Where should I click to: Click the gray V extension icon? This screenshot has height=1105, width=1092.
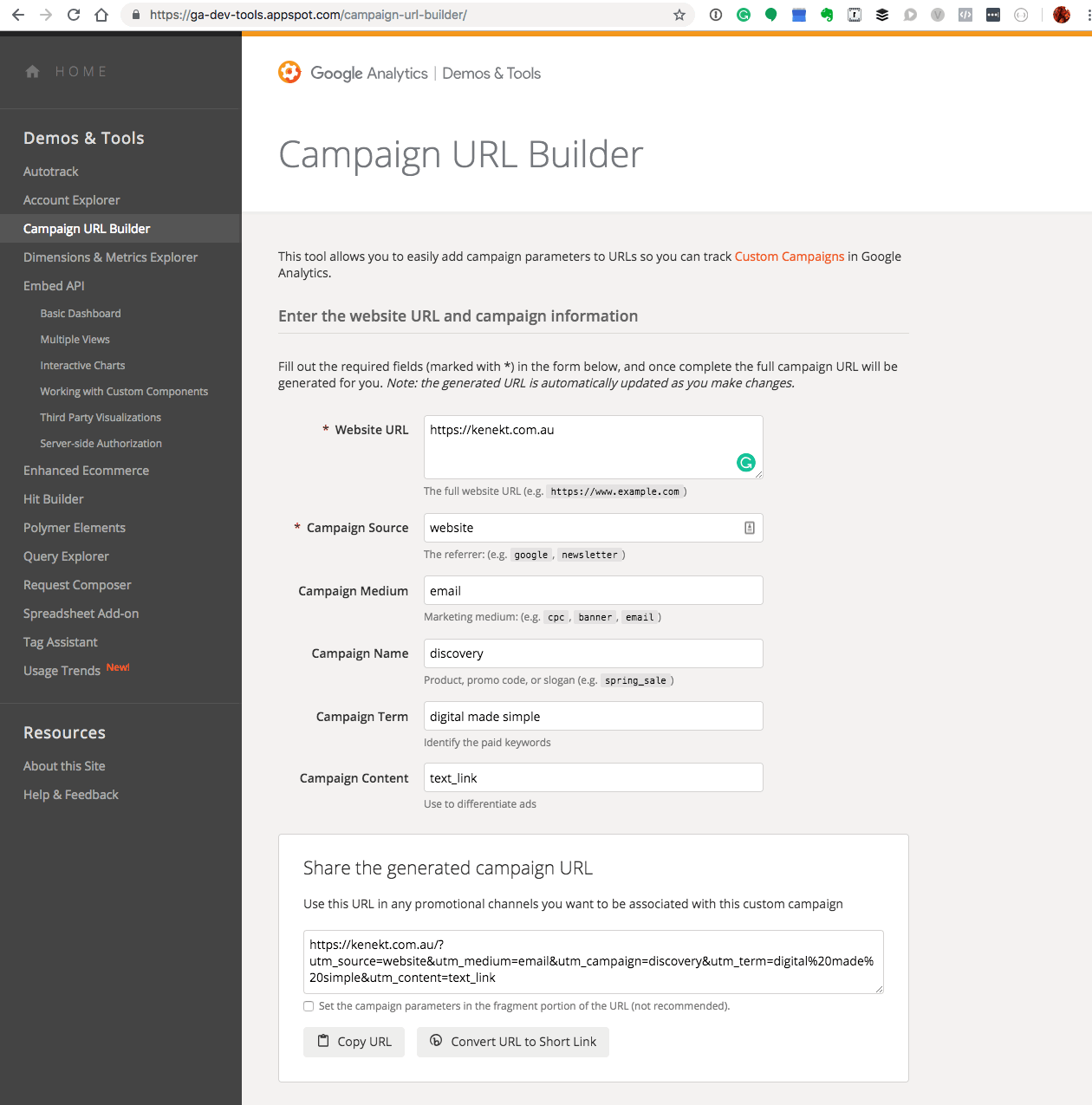tap(938, 15)
